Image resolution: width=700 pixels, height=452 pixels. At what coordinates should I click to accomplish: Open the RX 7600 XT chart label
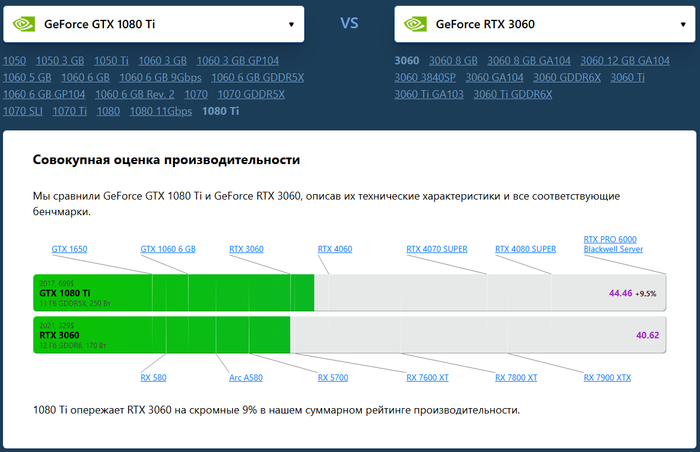coord(427,378)
